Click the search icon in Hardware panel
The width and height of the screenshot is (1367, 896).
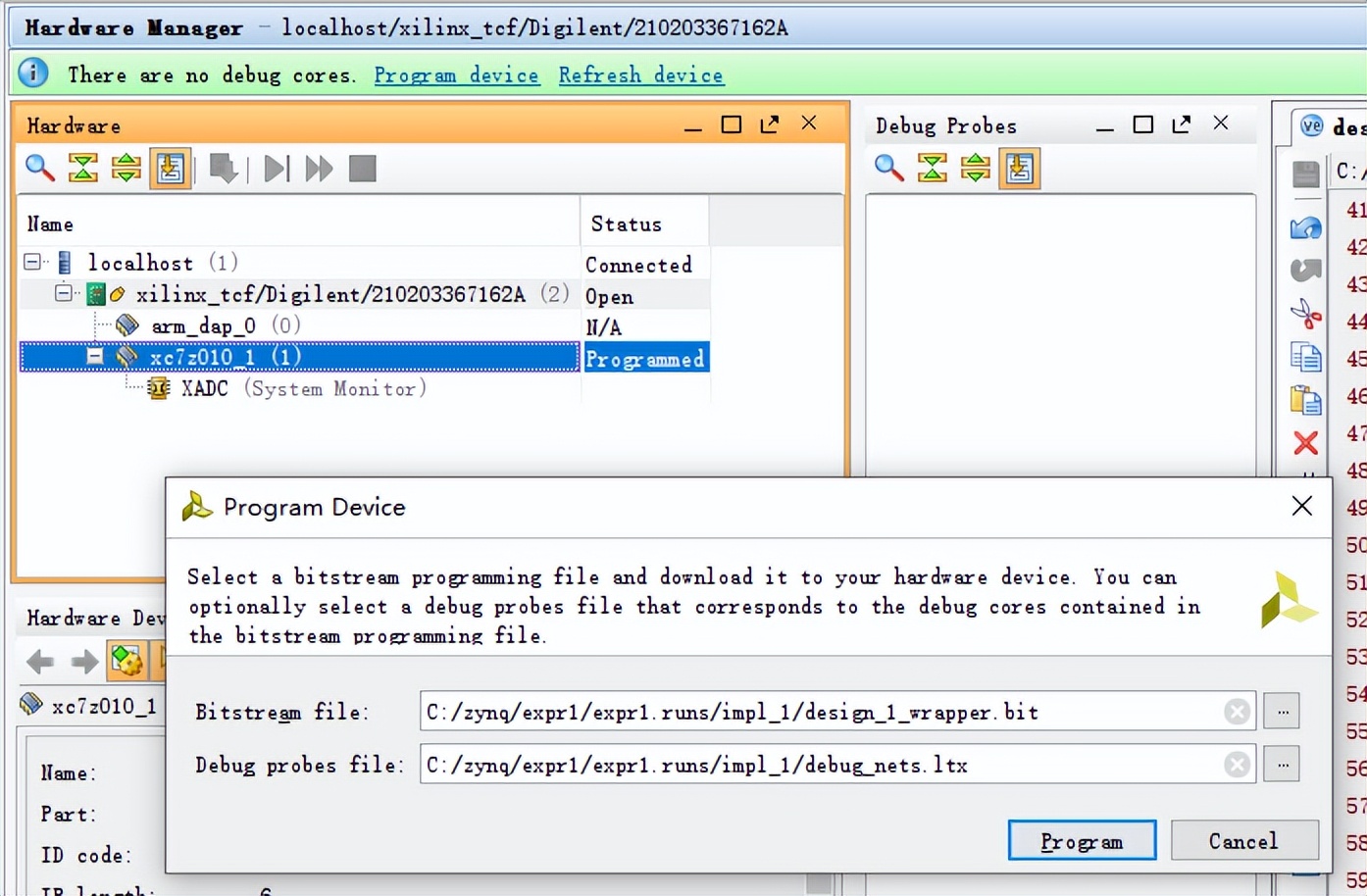(39, 169)
